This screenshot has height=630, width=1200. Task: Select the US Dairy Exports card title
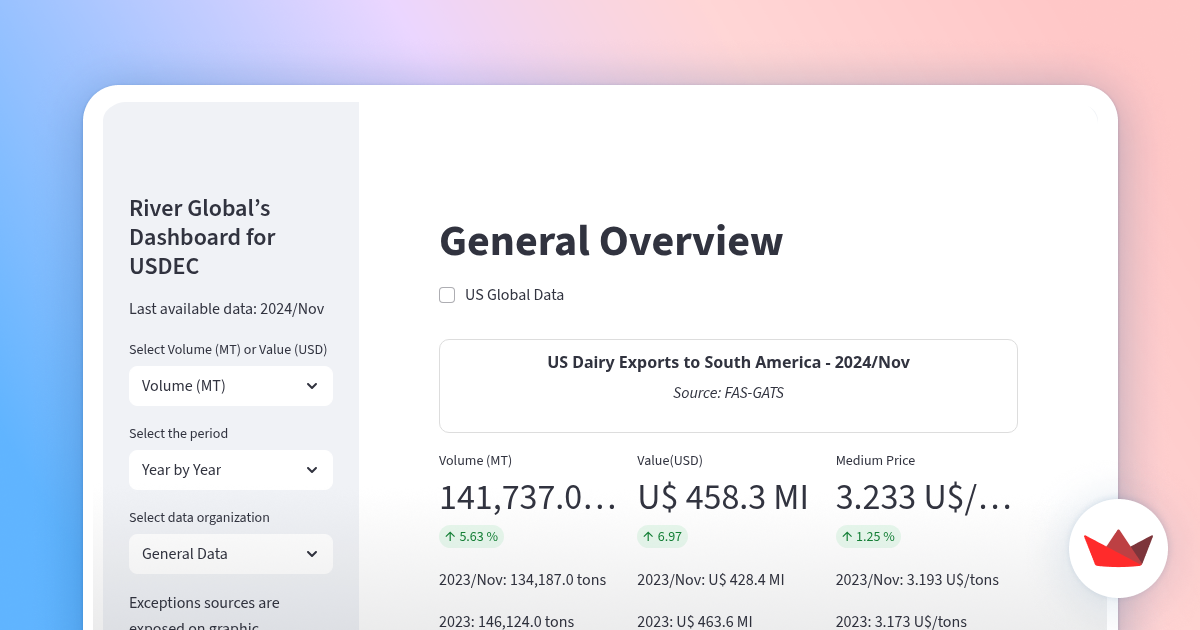click(728, 362)
